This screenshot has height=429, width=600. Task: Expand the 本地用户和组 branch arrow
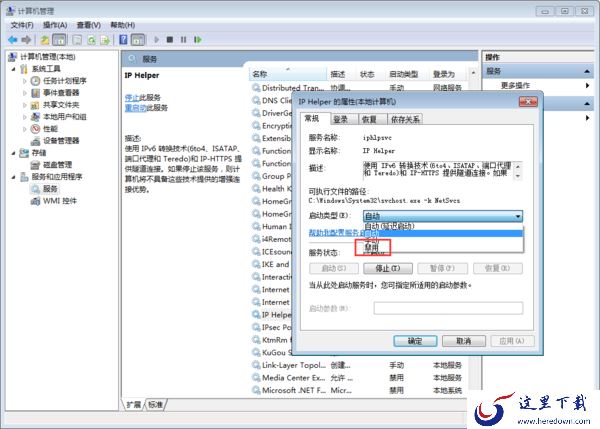(x=24, y=117)
